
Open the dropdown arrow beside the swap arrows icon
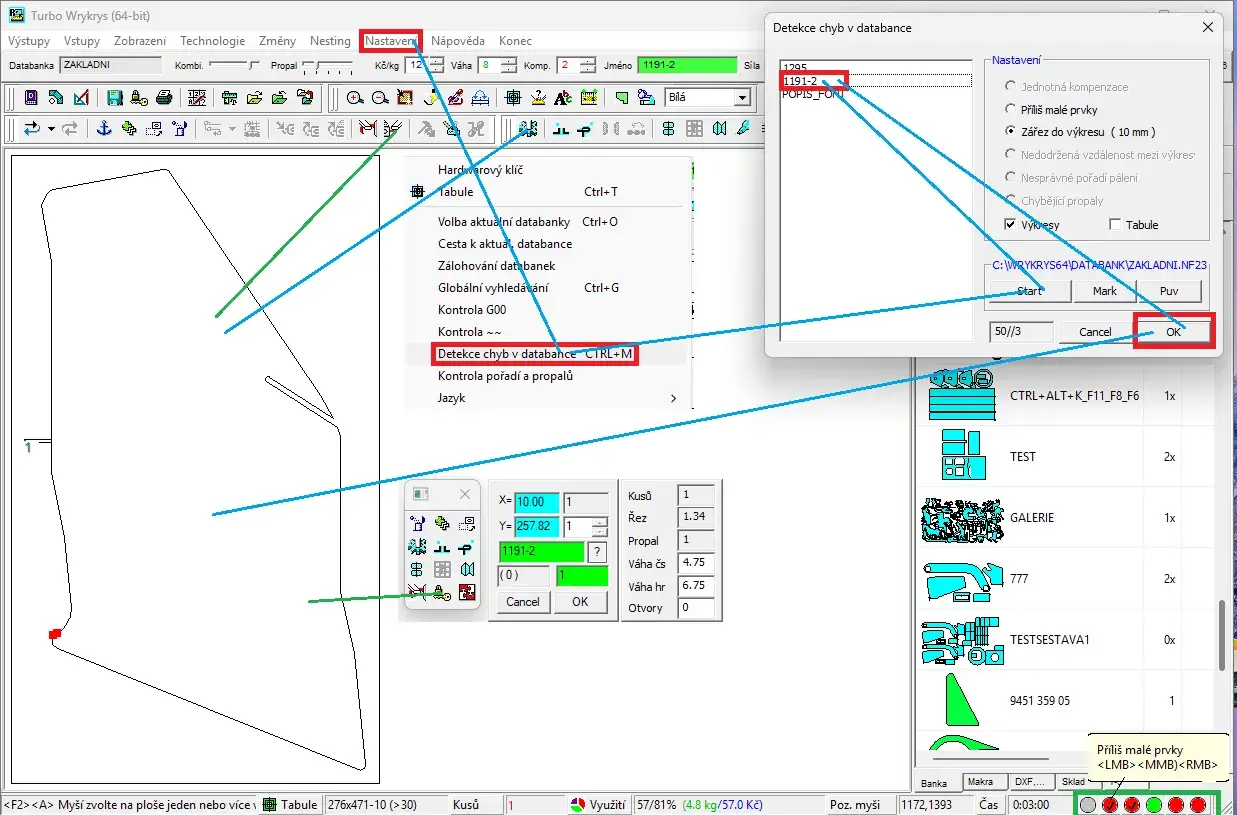click(51, 128)
